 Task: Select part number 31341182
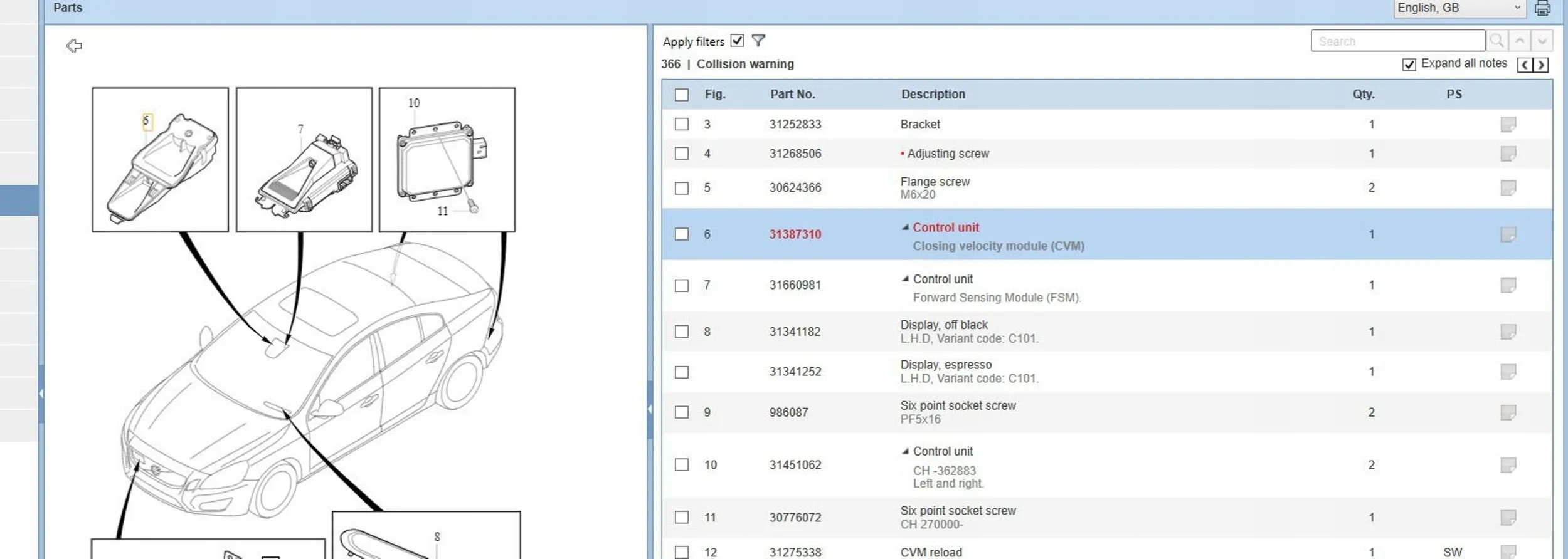795,332
